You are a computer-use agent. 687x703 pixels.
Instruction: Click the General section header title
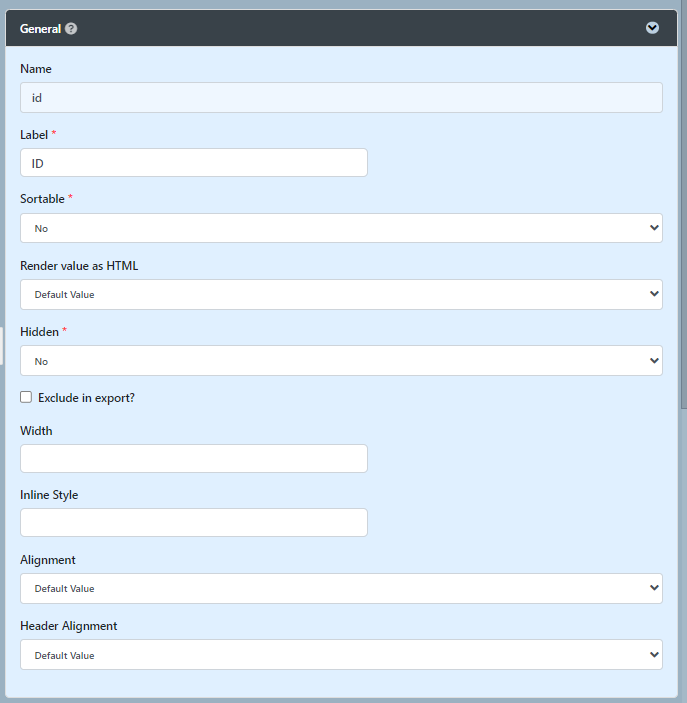pos(40,29)
